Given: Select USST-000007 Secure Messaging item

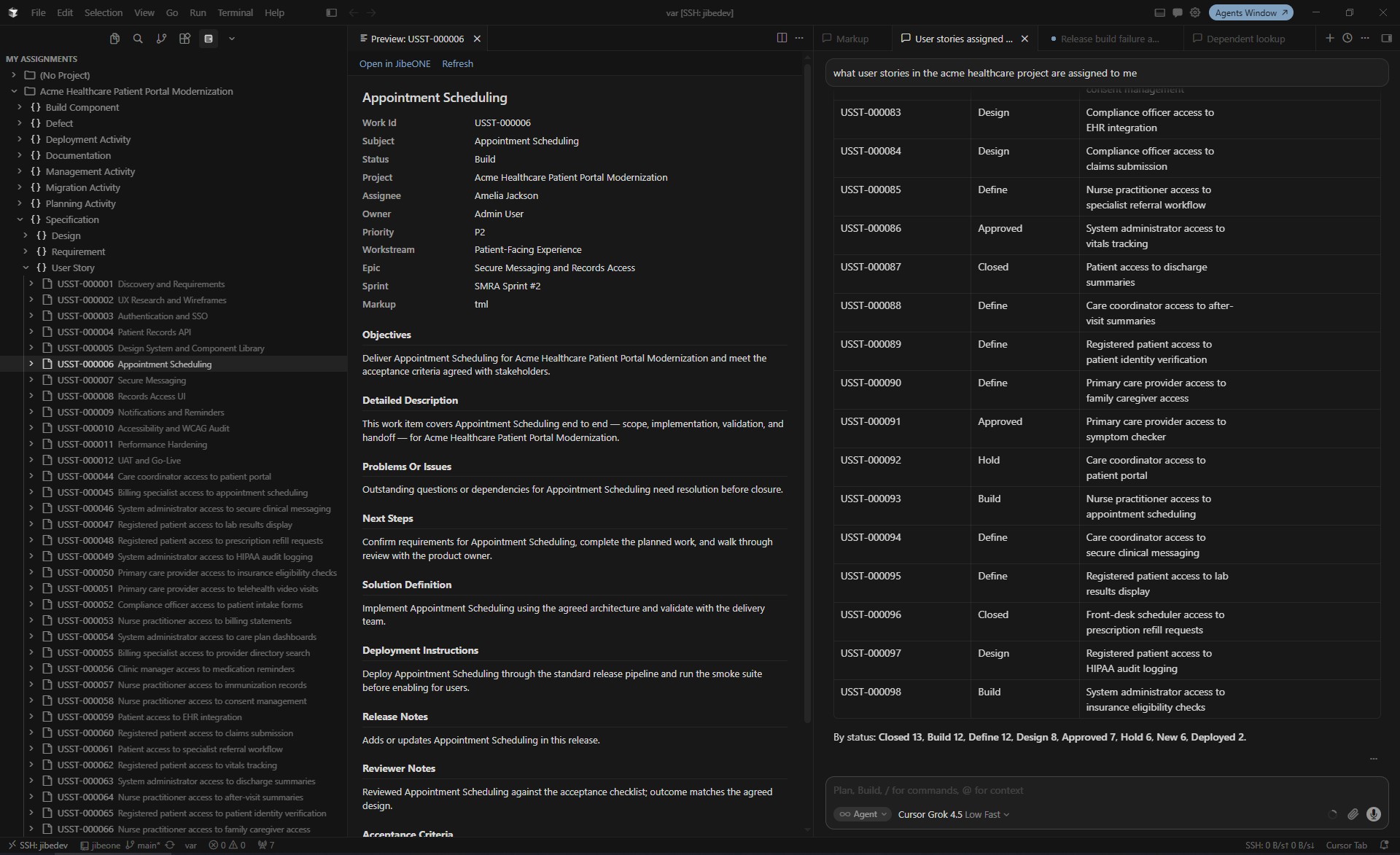Looking at the screenshot, I should pyautogui.click(x=174, y=380).
